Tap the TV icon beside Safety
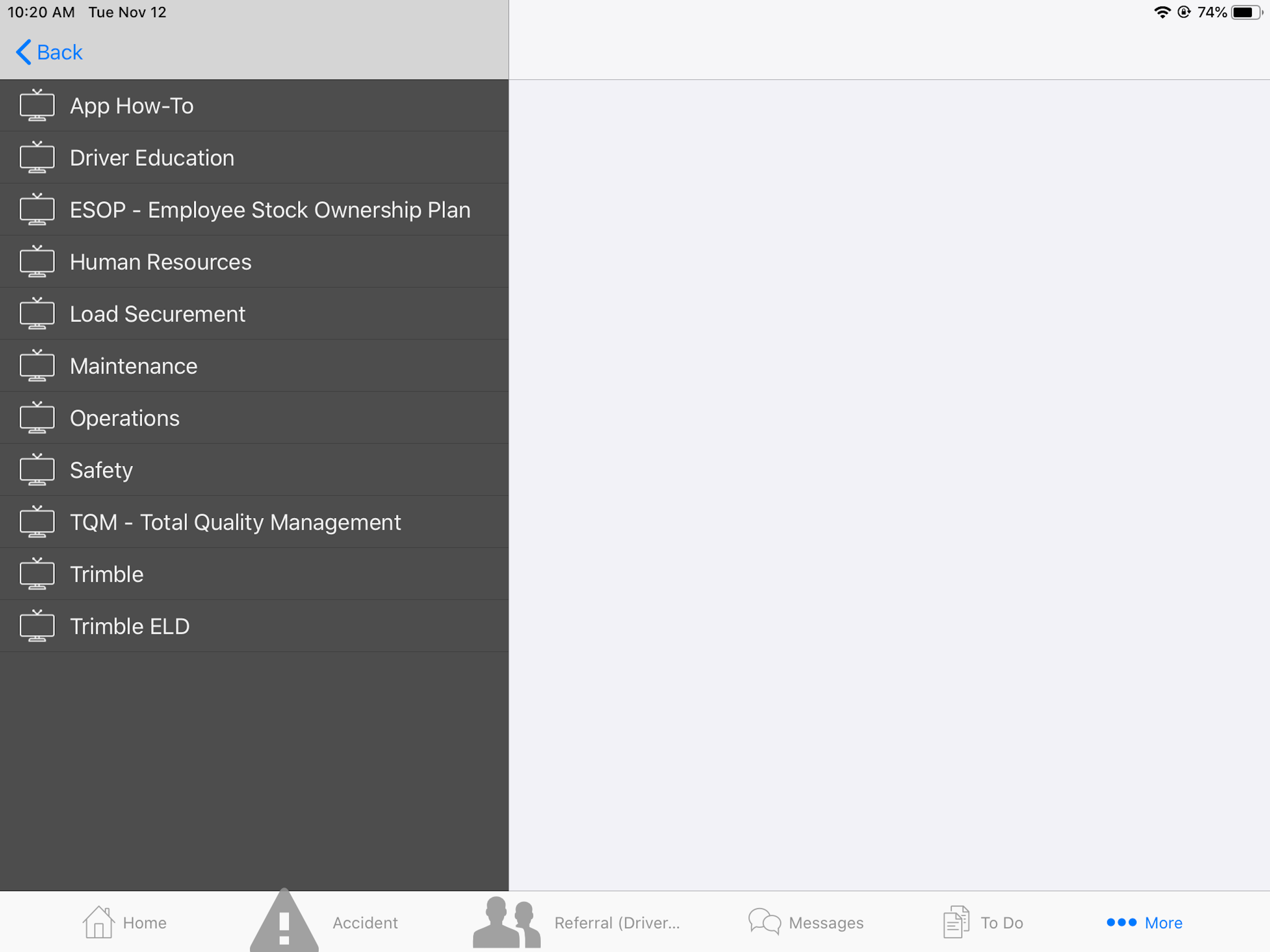Screen dimensions: 1270x952 click(37, 469)
